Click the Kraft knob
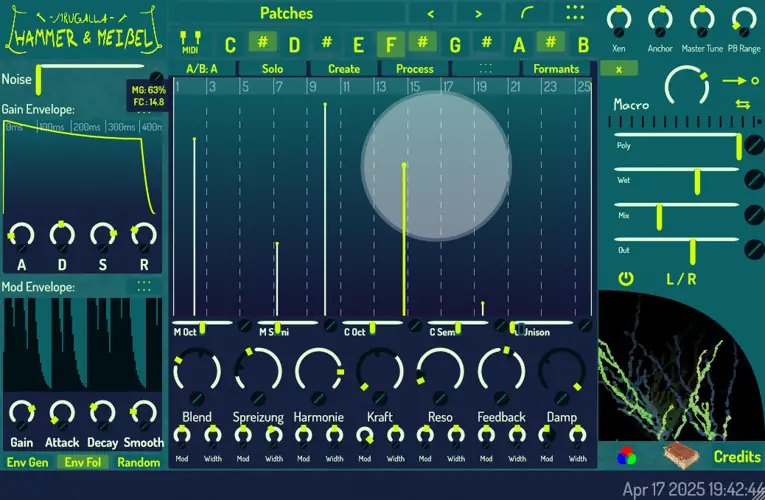Screen dimensions: 765x500 380,372
